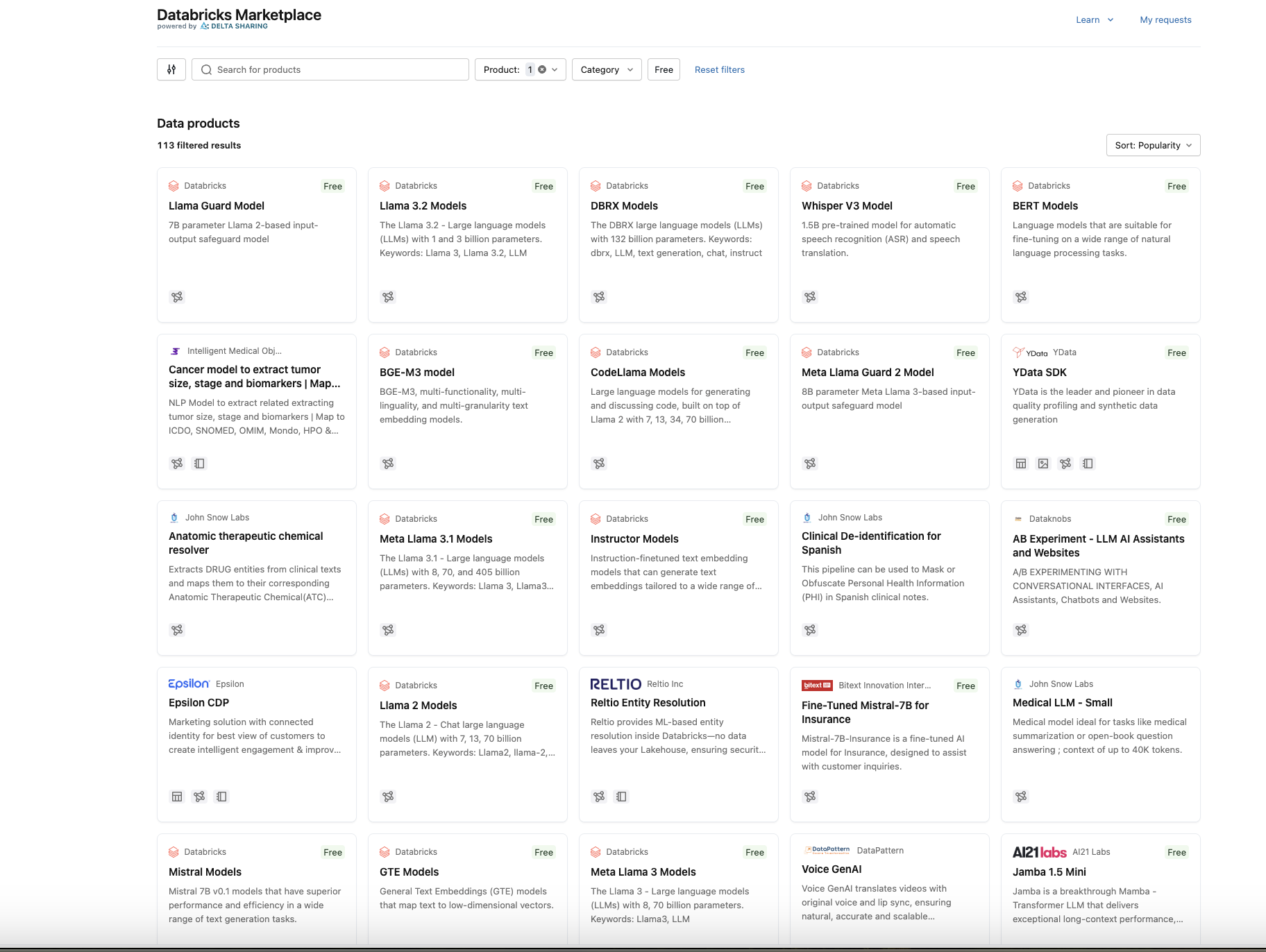
Task: Select the notebook icon on Reltio Entity Resolution card
Action: pyautogui.click(x=621, y=797)
